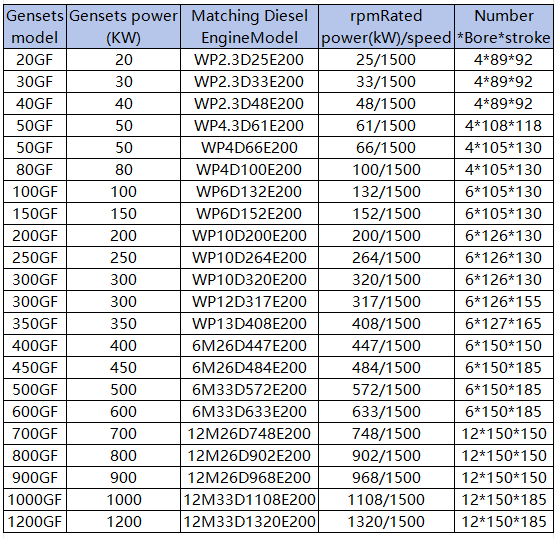Click engine model WP10D320E200
The width and height of the screenshot is (559, 538).
249,280
